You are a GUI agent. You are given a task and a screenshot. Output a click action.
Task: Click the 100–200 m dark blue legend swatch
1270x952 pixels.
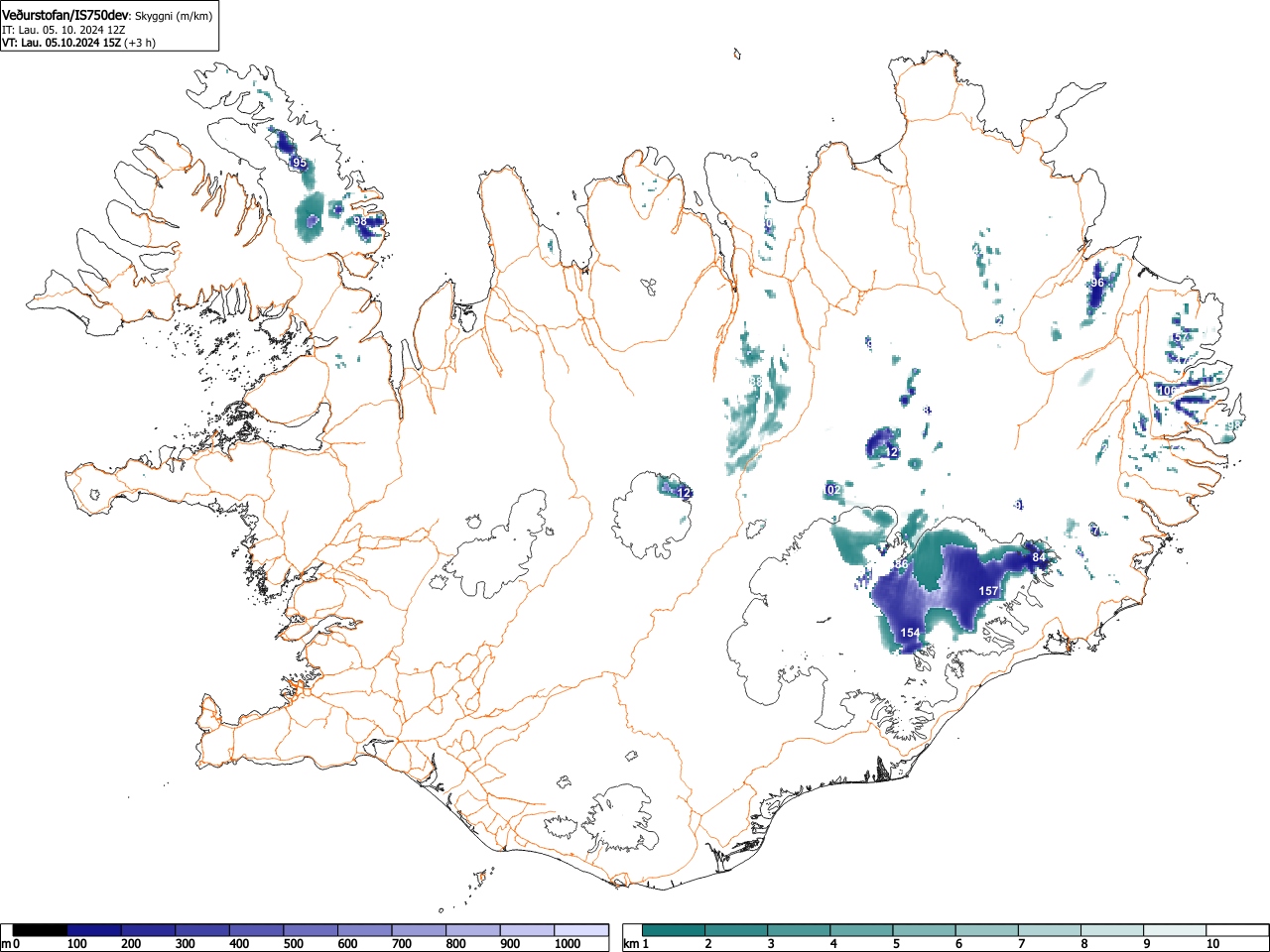[94, 930]
